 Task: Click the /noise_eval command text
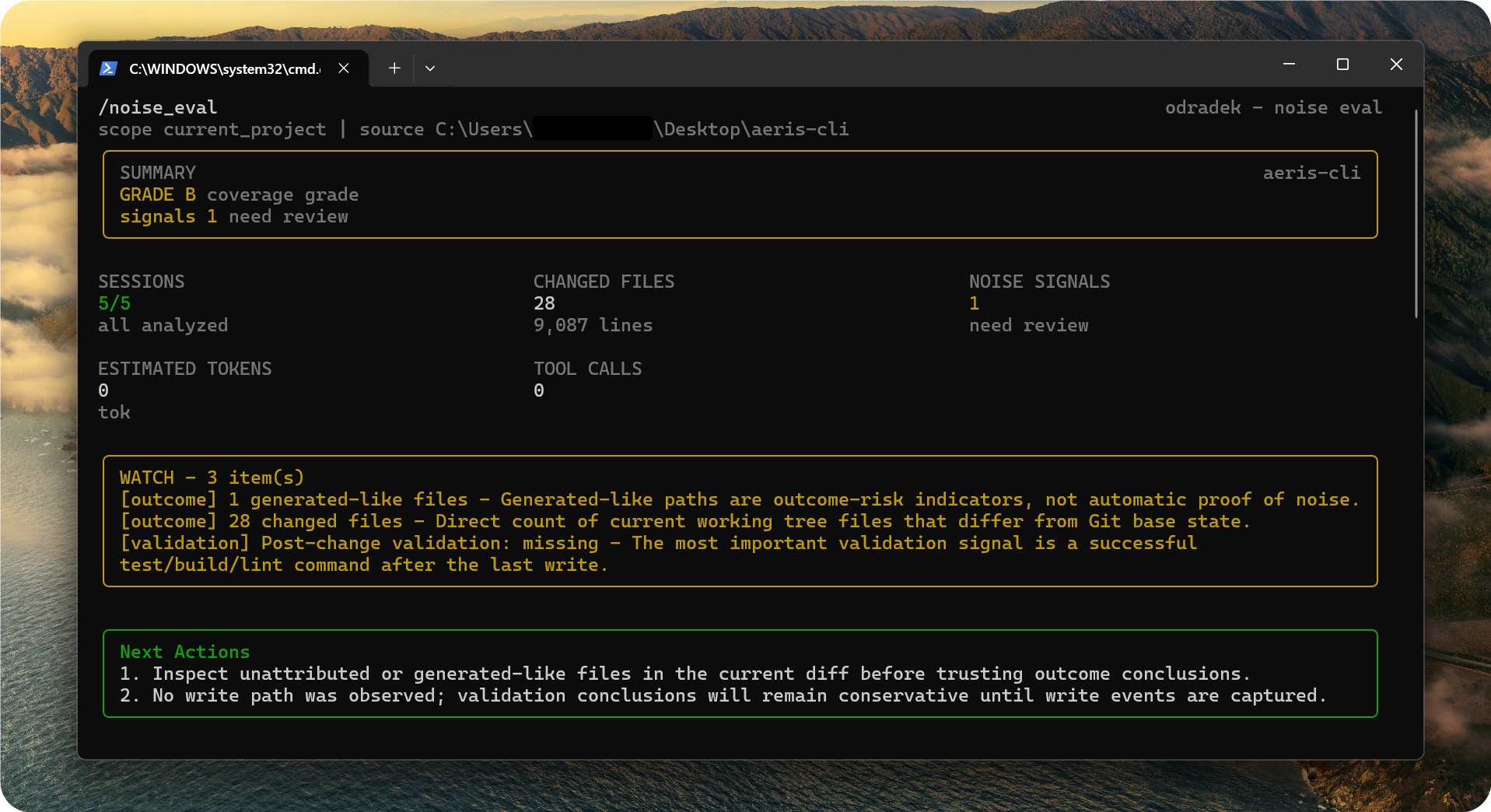pos(158,107)
